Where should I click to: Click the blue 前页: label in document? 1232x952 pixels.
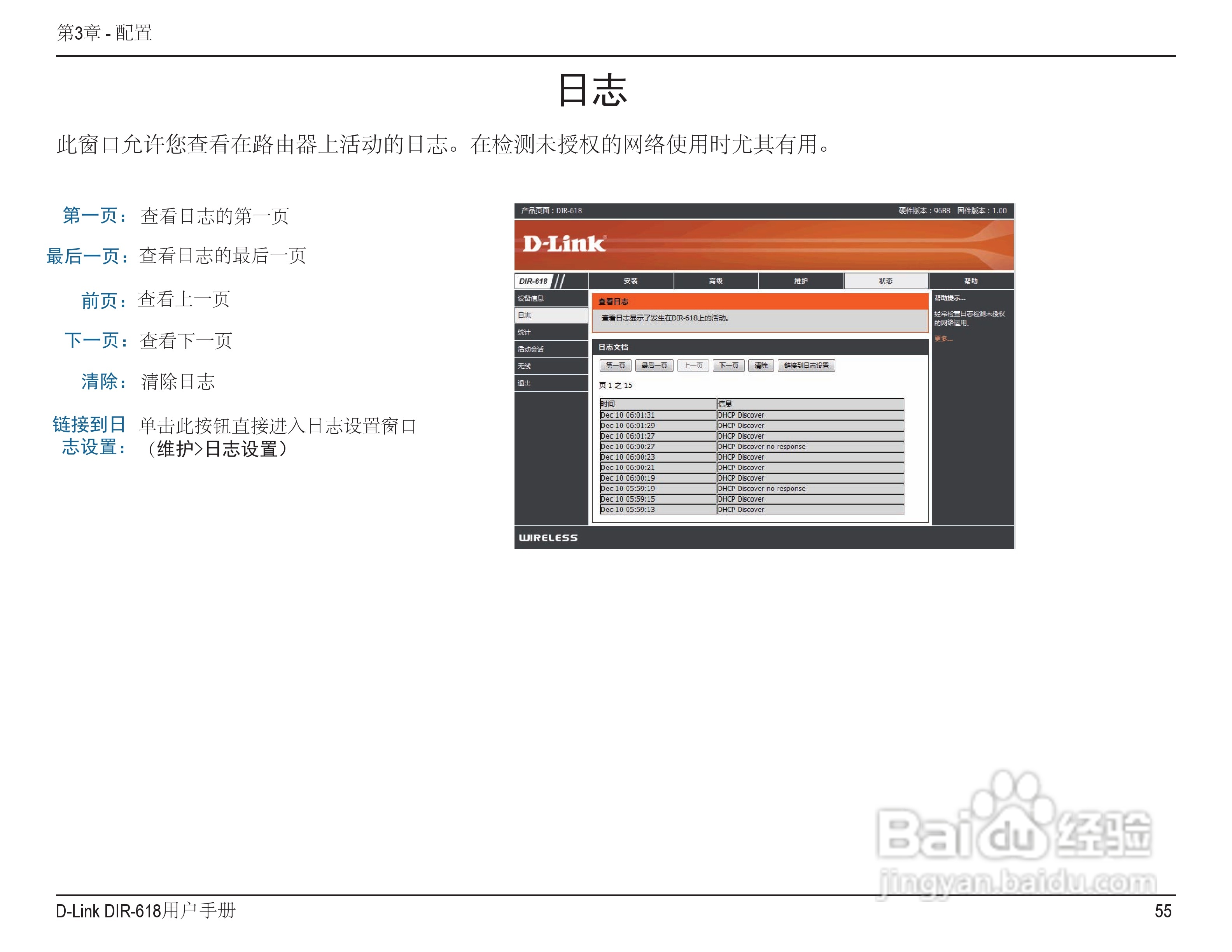point(104,301)
